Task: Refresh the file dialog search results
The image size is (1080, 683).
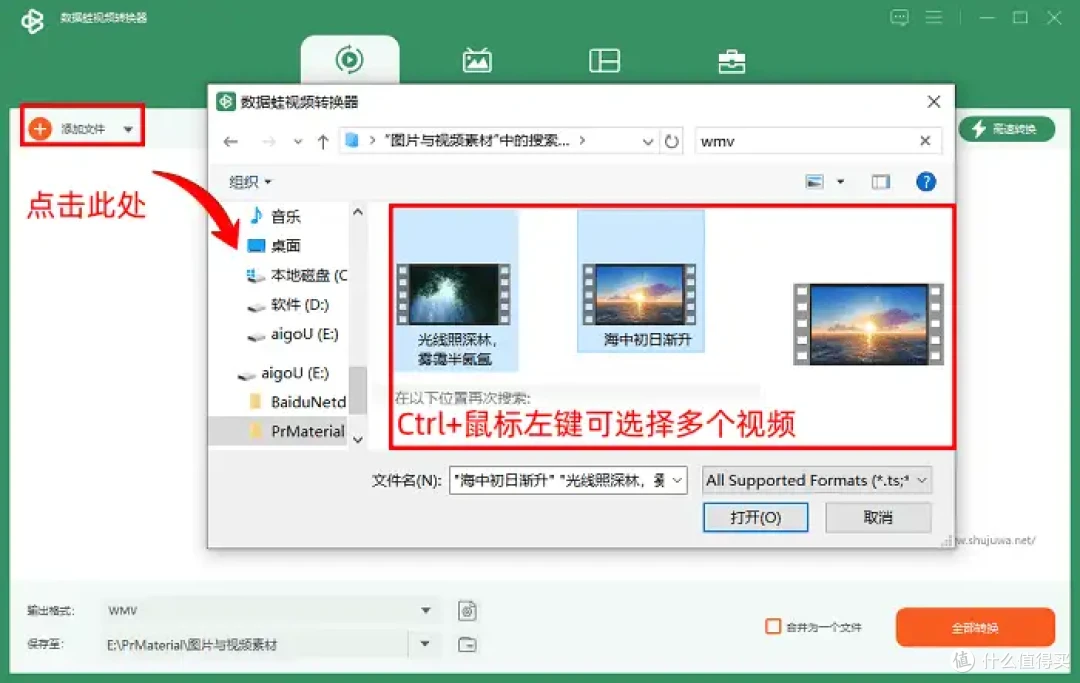Action: tap(672, 141)
